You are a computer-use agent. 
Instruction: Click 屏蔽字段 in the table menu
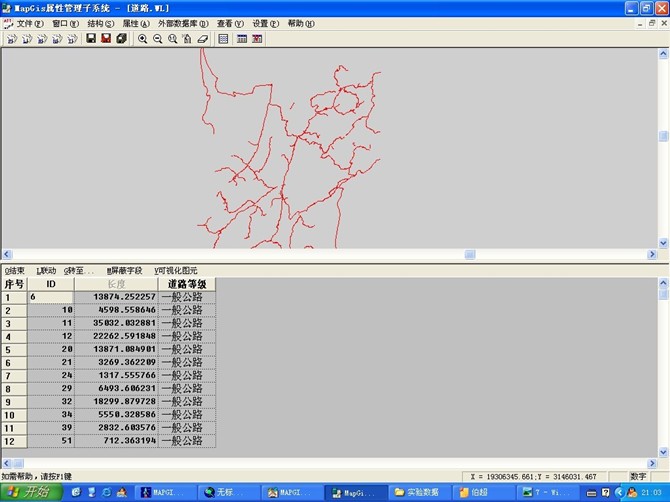pyautogui.click(x=125, y=271)
